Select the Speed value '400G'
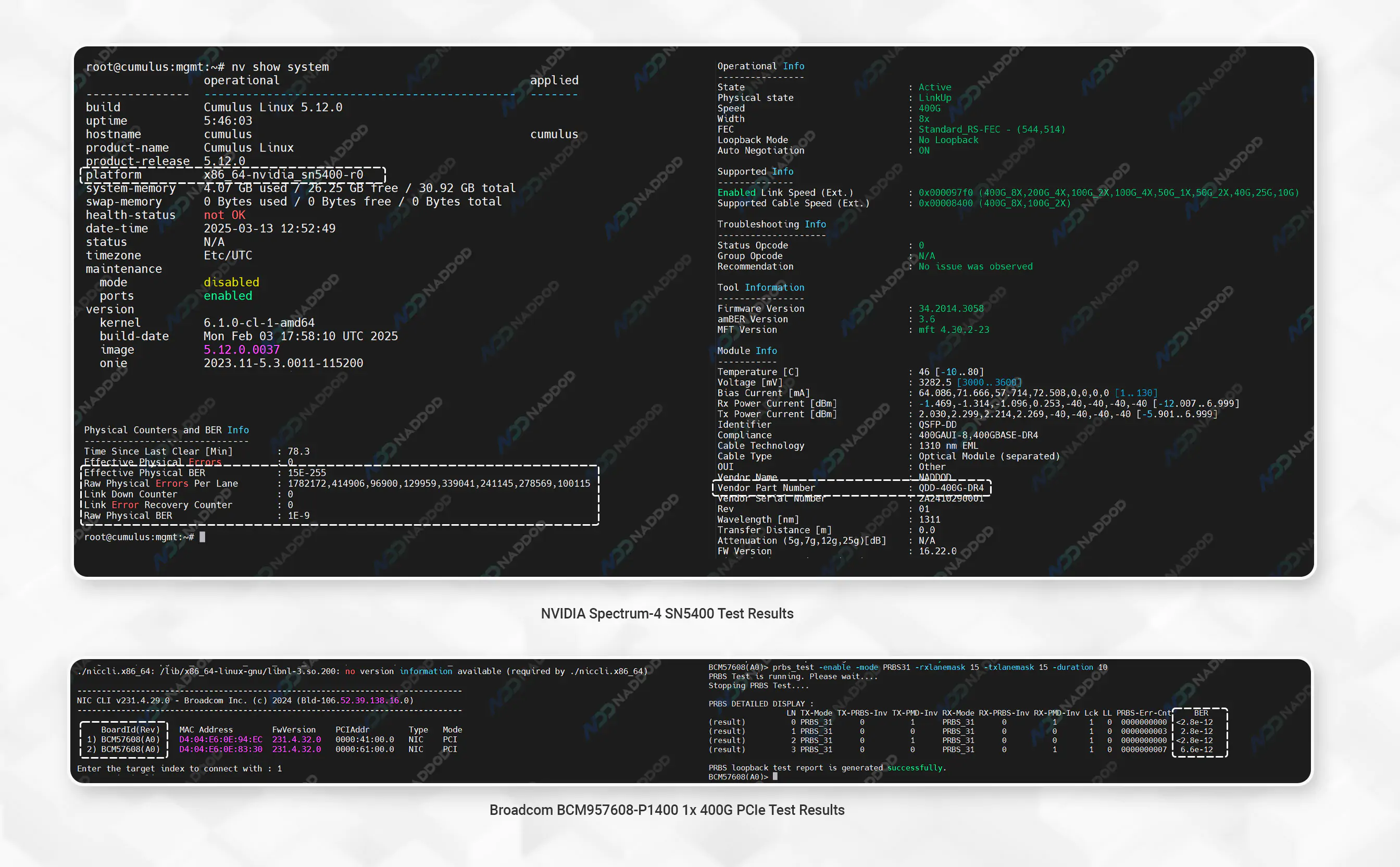 click(930, 108)
